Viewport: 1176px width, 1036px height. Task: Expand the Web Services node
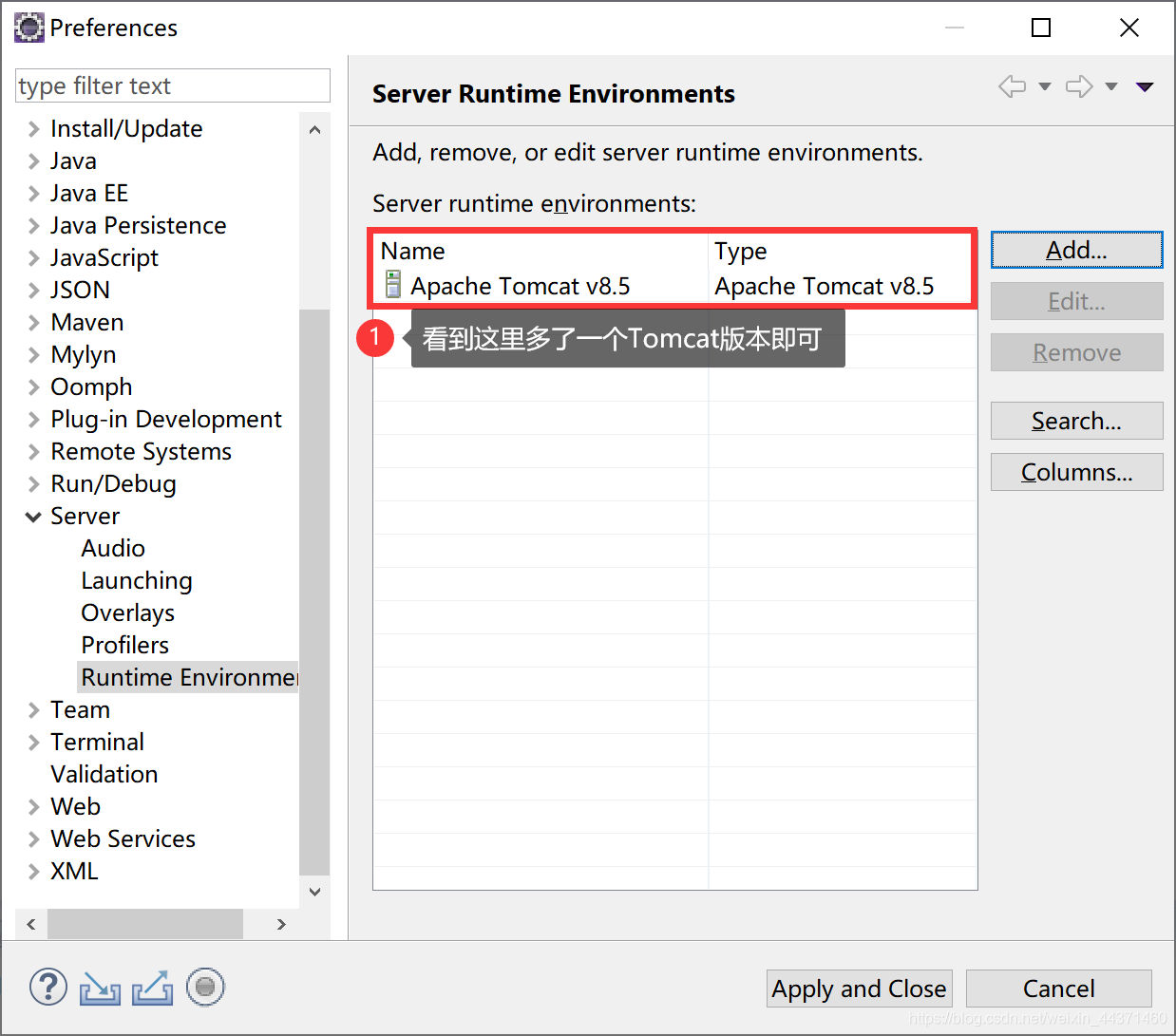click(33, 839)
